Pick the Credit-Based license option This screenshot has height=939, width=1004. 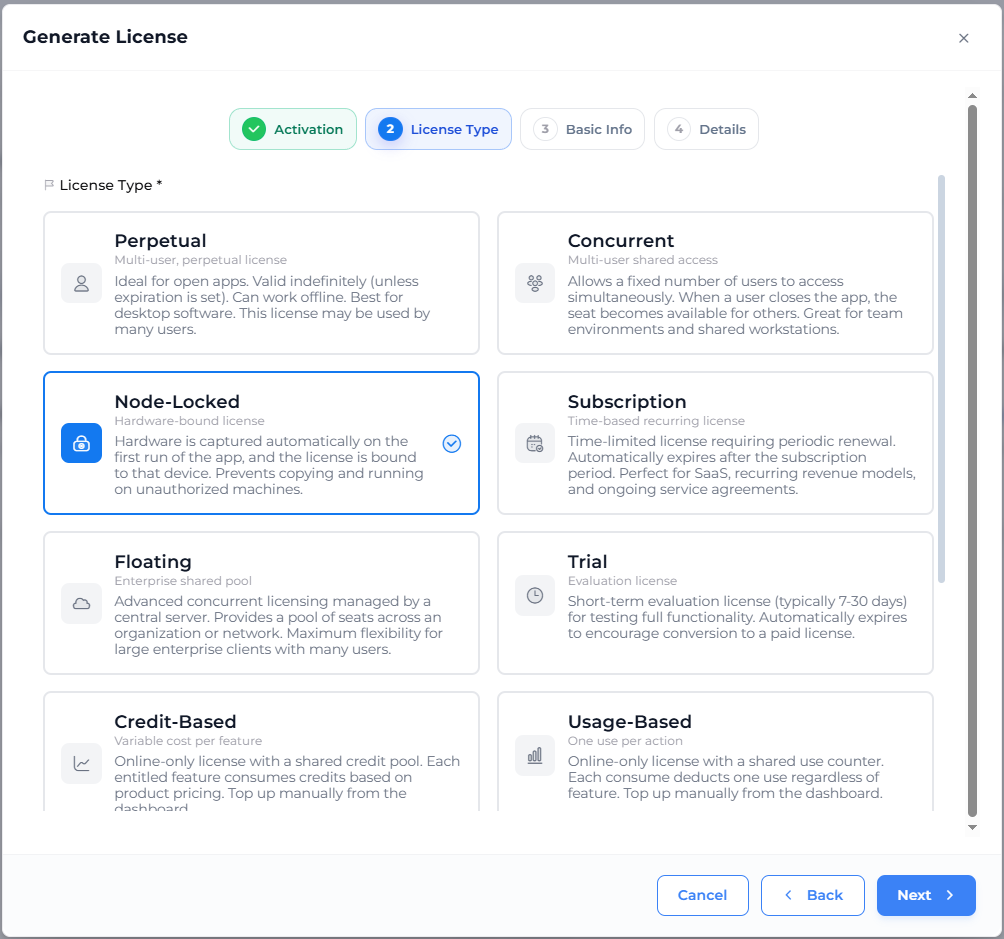point(261,752)
